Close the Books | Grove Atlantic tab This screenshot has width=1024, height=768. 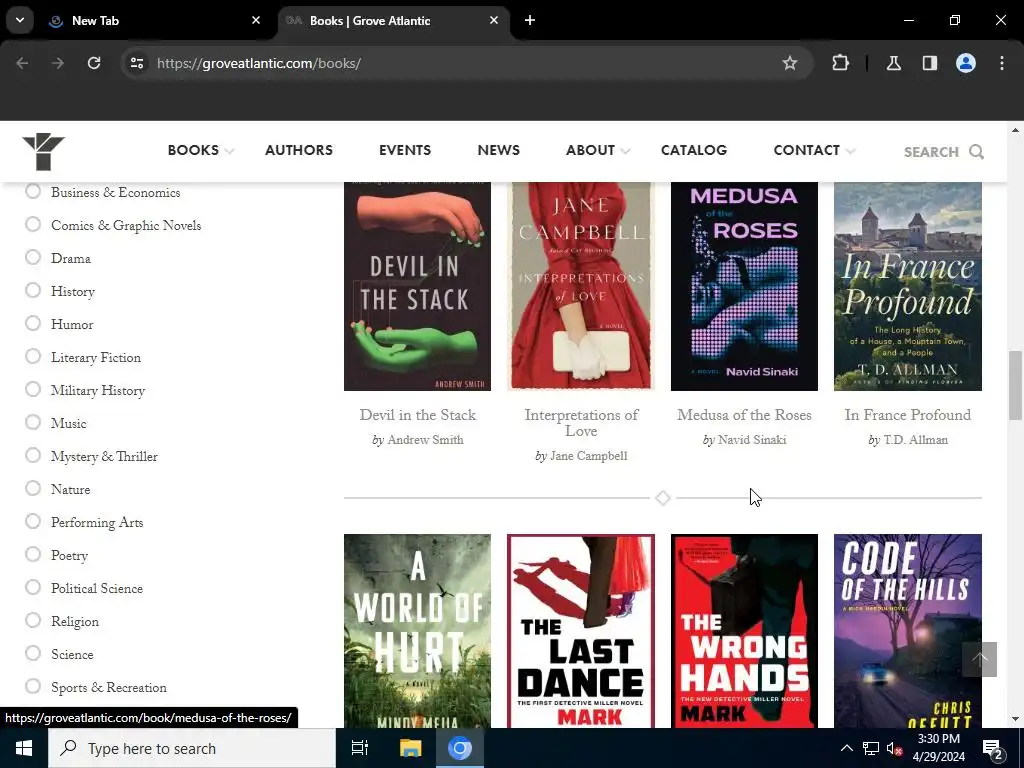tap(494, 20)
